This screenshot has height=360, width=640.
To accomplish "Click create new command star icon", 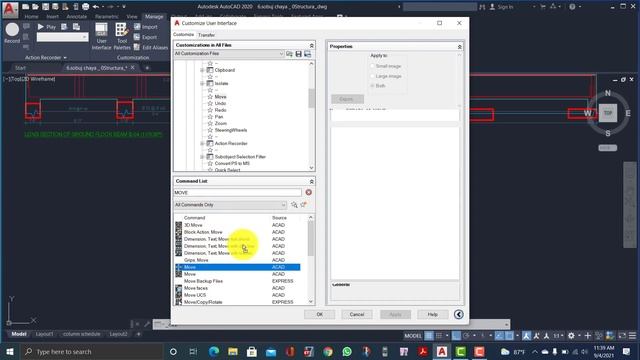I will point(303,205).
